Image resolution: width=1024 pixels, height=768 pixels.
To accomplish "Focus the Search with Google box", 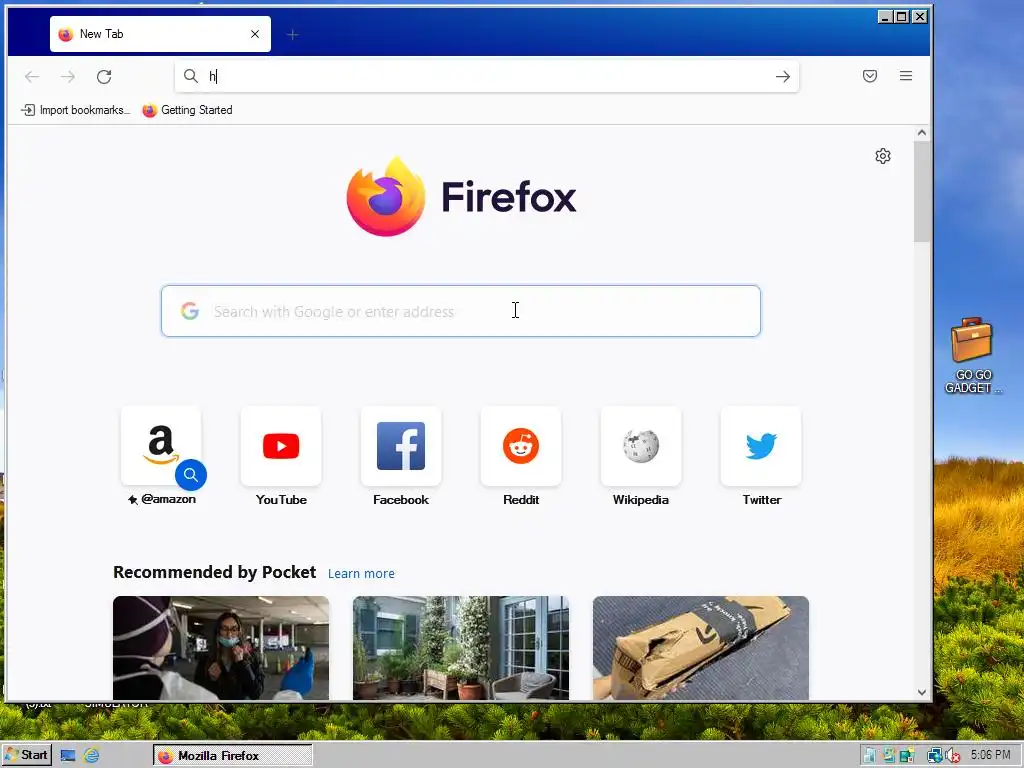I will coord(461,311).
